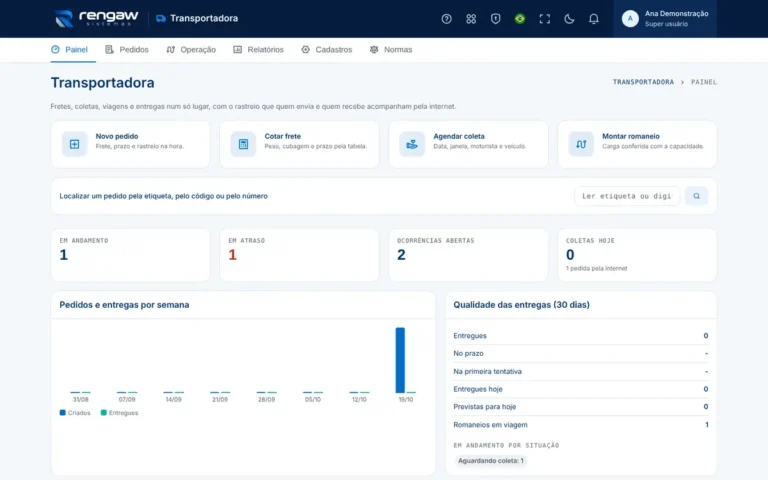Viewport: 768px width, 480px height.
Task: Click the 12/10 chart axis label
Action: click(359, 400)
